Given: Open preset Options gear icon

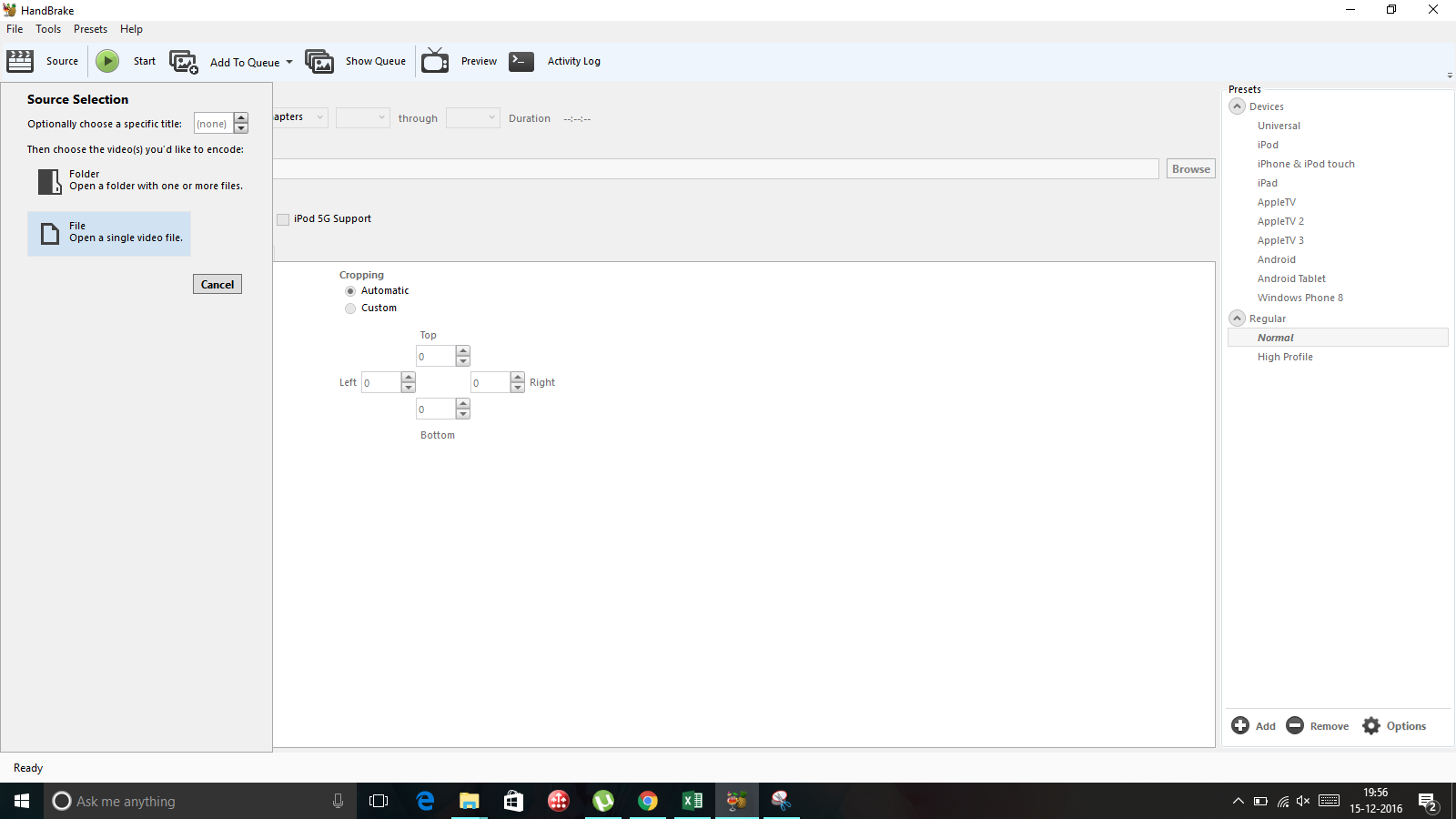Looking at the screenshot, I should 1371,725.
